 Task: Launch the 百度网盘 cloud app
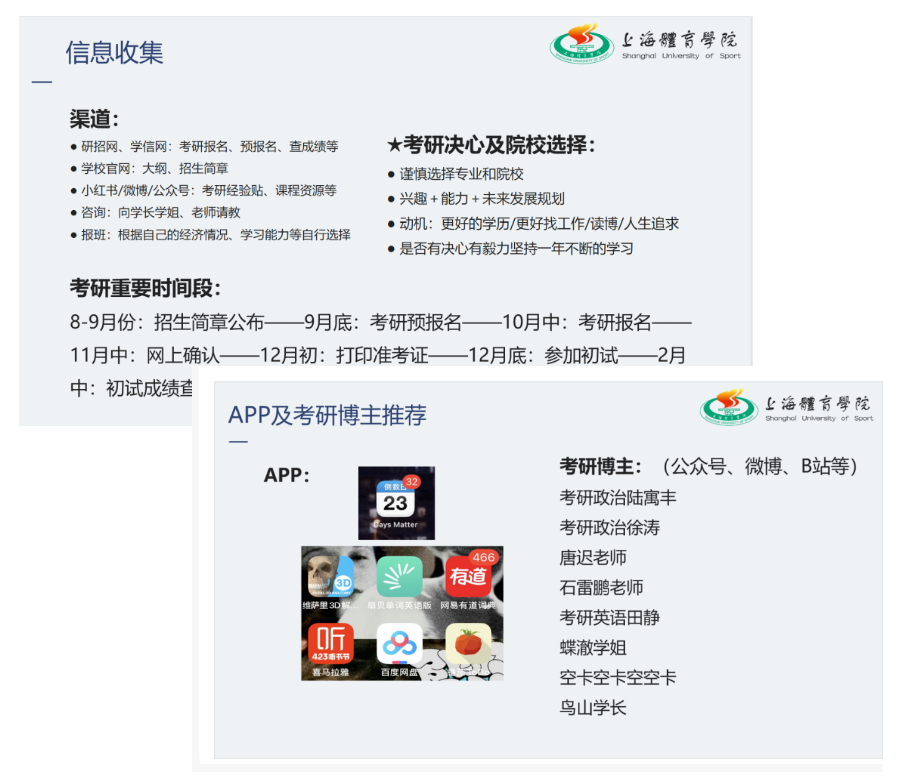(399, 644)
